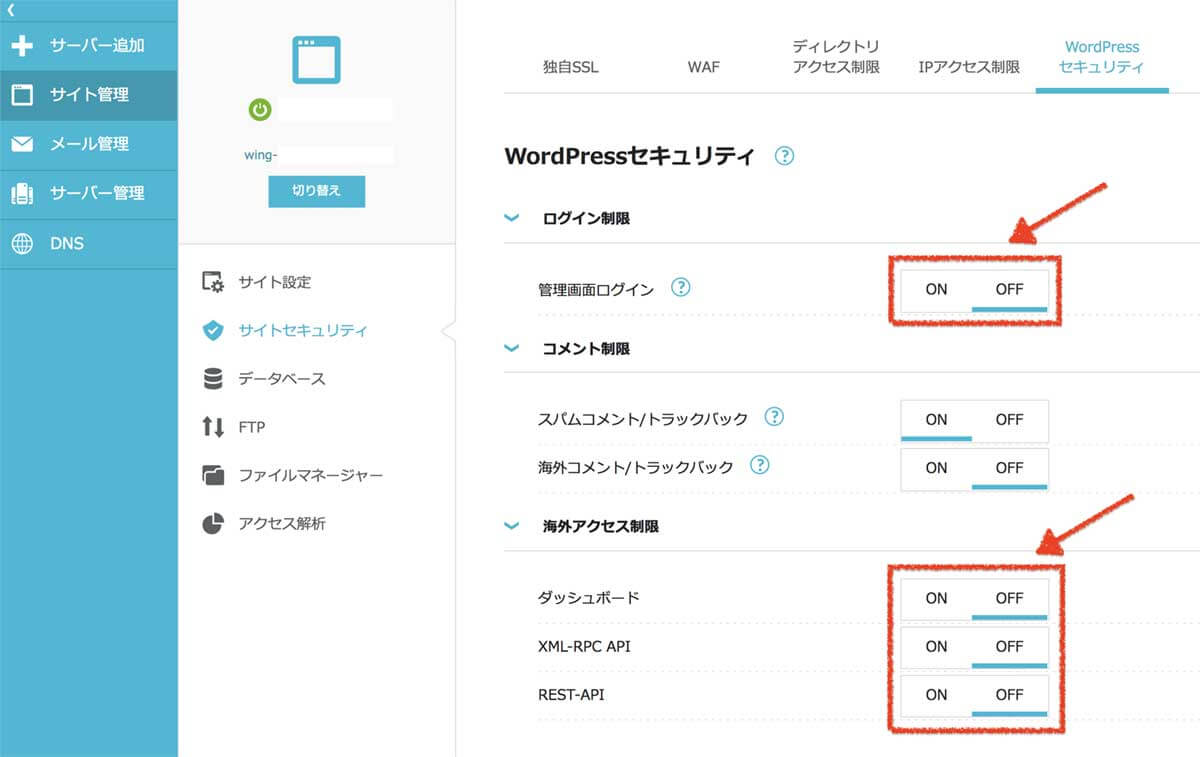
Task: Click the window icon beside サイト管理
Action: [x=22, y=95]
